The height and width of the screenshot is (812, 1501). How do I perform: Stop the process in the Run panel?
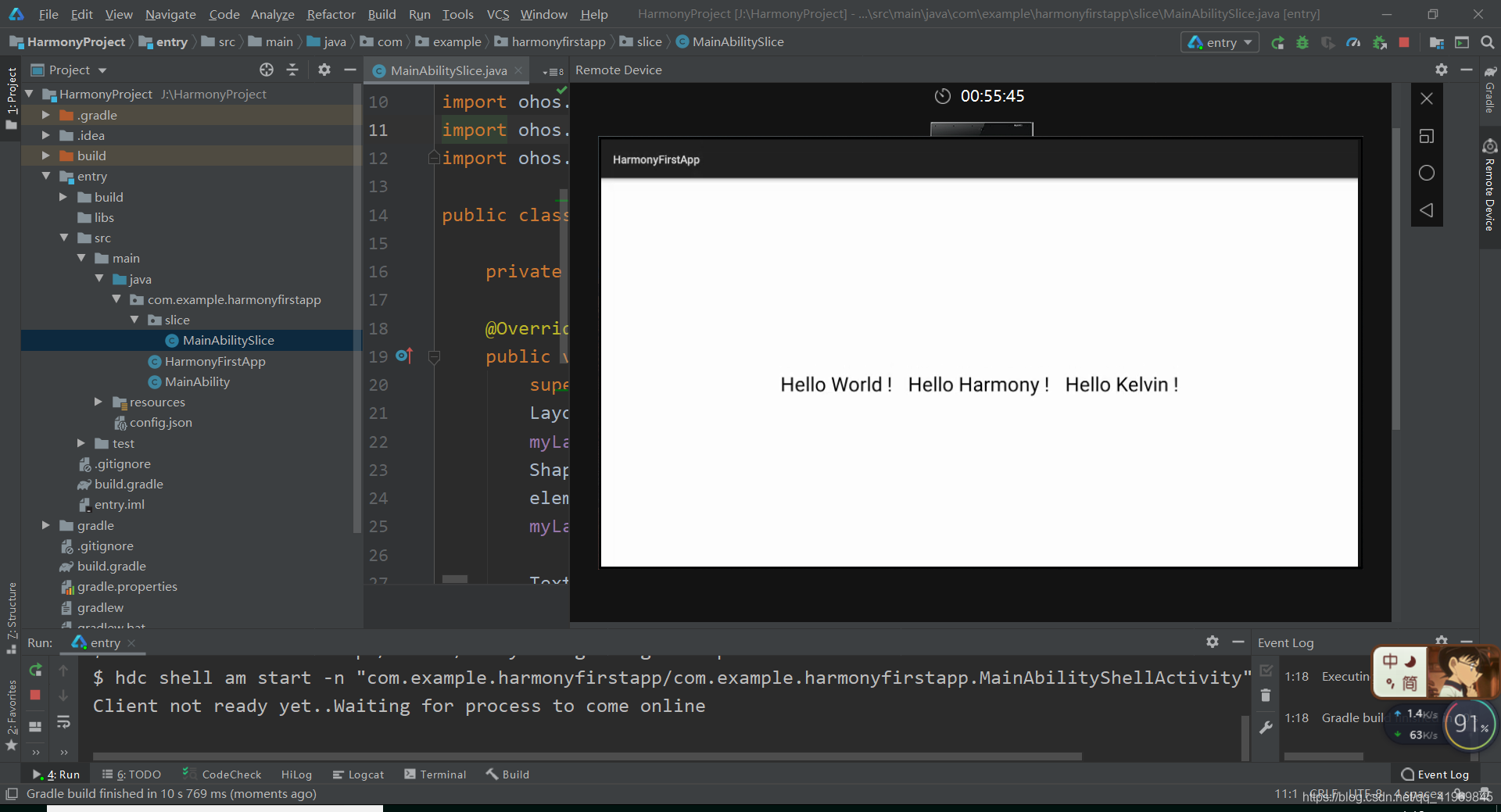coord(35,695)
